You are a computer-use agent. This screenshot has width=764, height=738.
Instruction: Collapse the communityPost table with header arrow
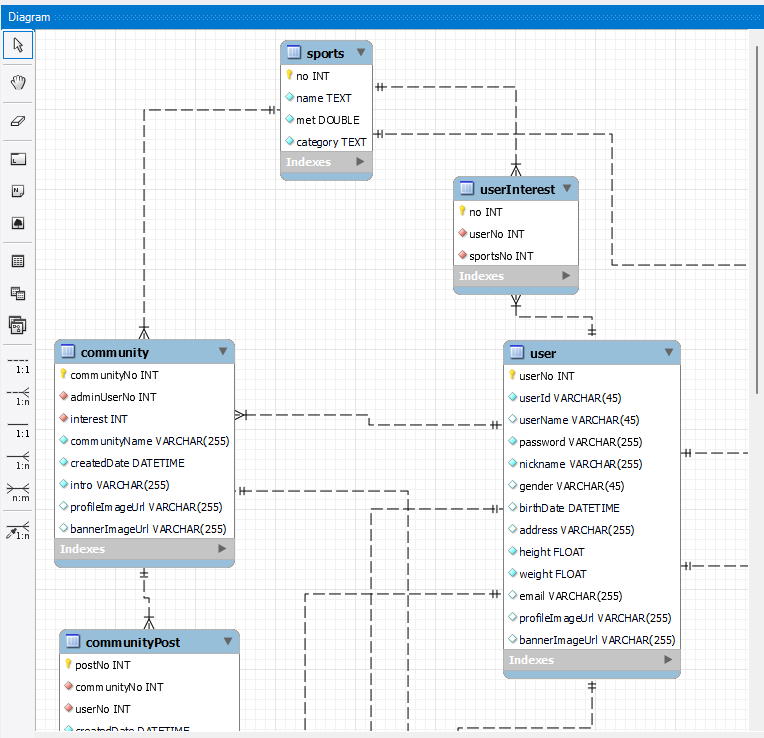point(228,641)
